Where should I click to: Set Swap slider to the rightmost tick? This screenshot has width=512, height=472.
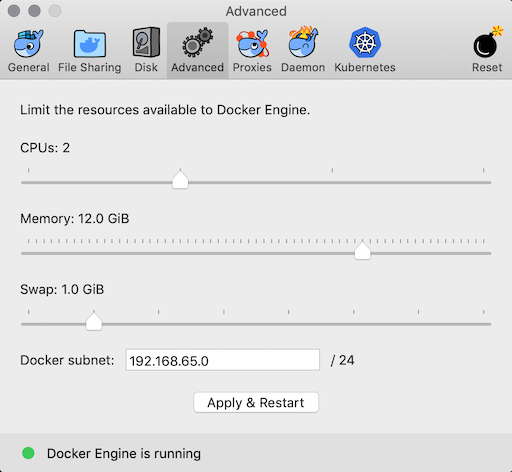click(x=483, y=324)
